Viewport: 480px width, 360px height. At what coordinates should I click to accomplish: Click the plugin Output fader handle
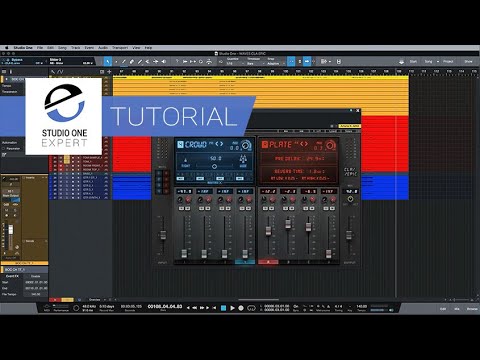tap(349, 235)
